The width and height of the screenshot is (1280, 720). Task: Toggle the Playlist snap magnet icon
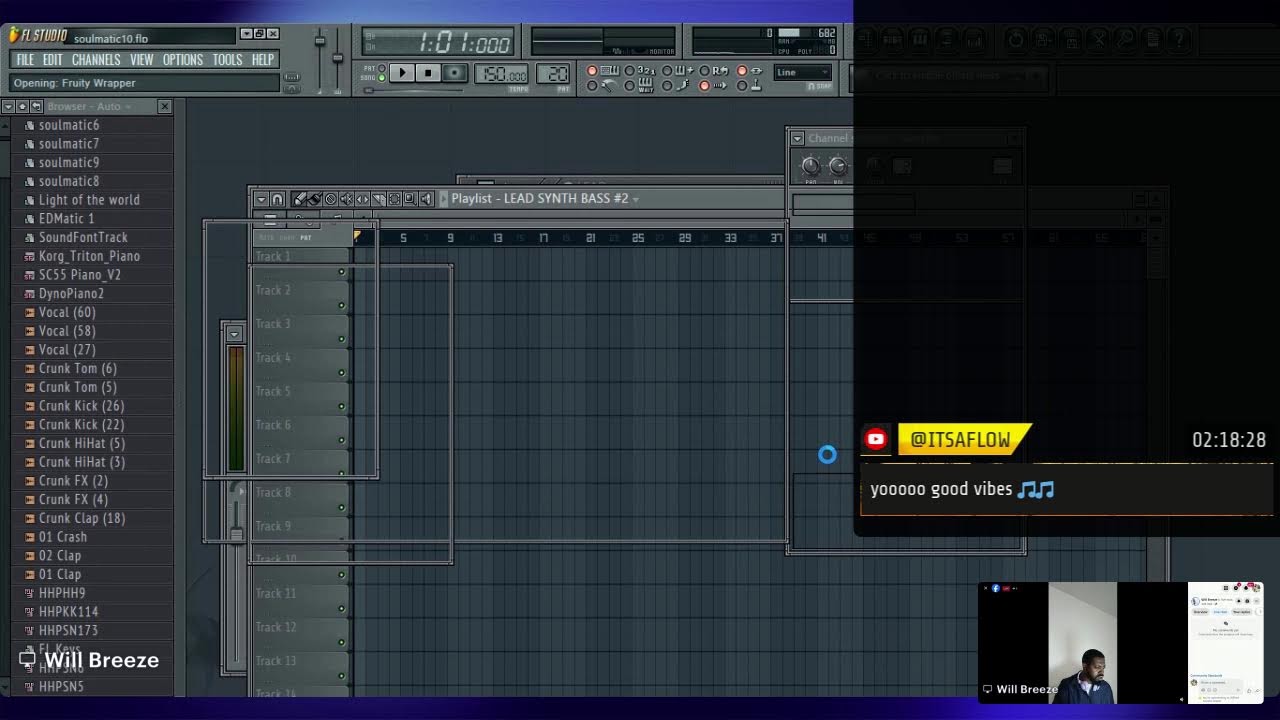278,199
